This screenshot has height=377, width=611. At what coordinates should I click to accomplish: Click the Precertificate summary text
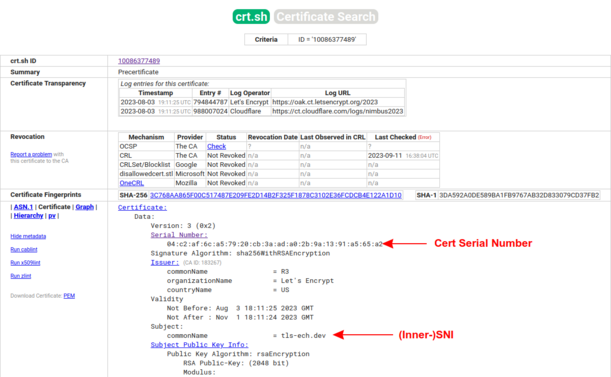tap(138, 72)
